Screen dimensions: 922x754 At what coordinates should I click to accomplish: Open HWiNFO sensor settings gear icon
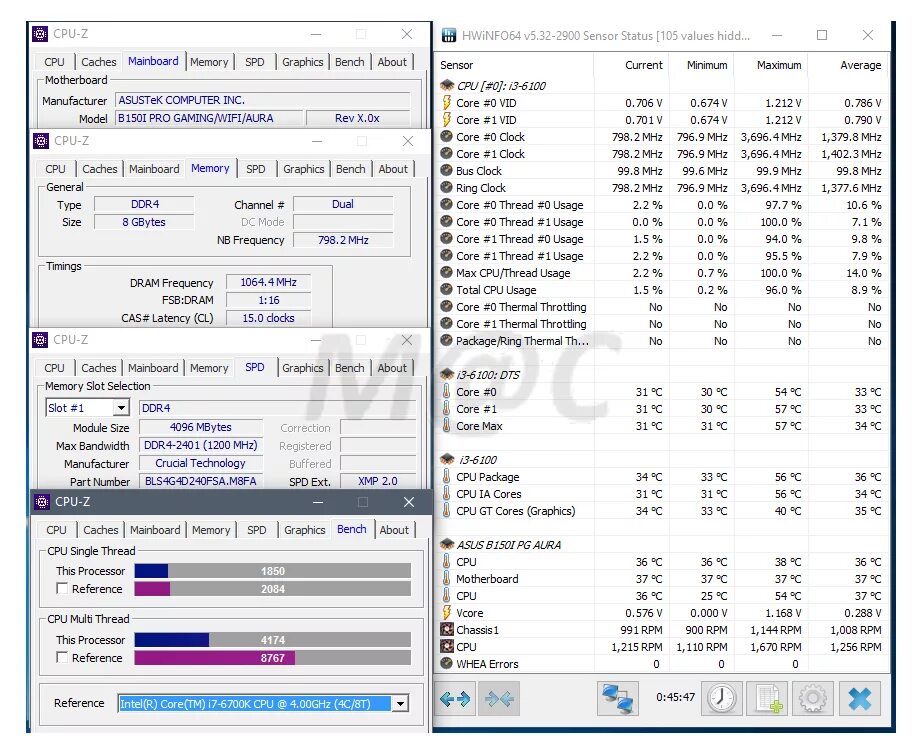point(813,699)
